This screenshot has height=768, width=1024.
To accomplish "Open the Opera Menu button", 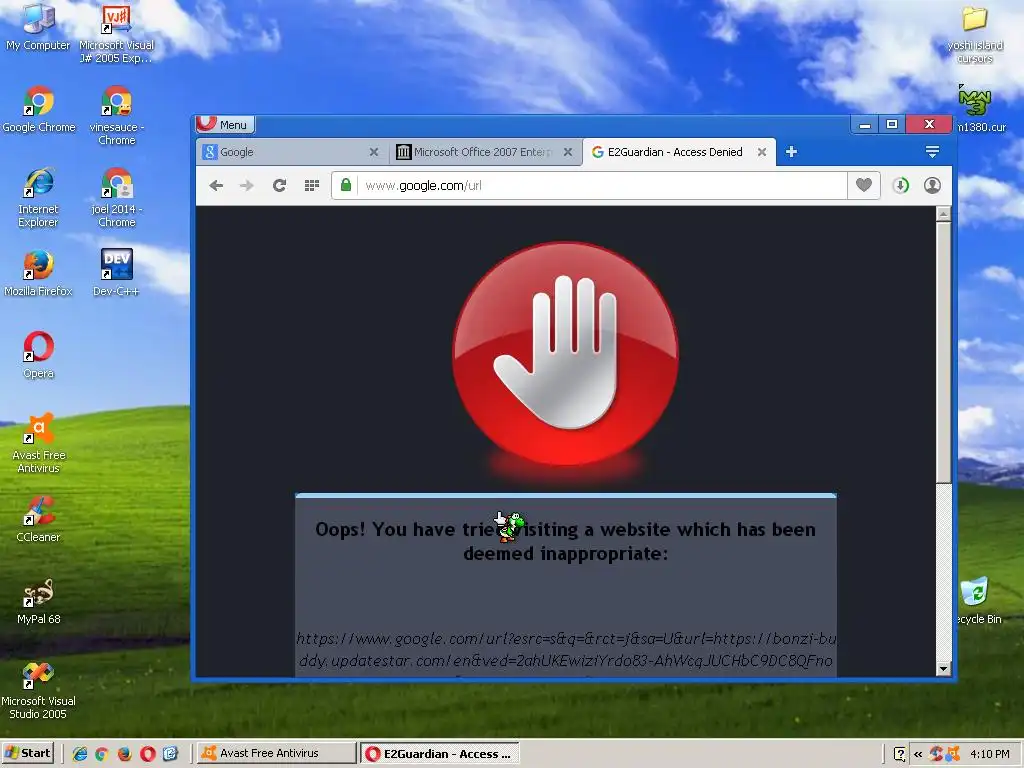I will click(225, 124).
